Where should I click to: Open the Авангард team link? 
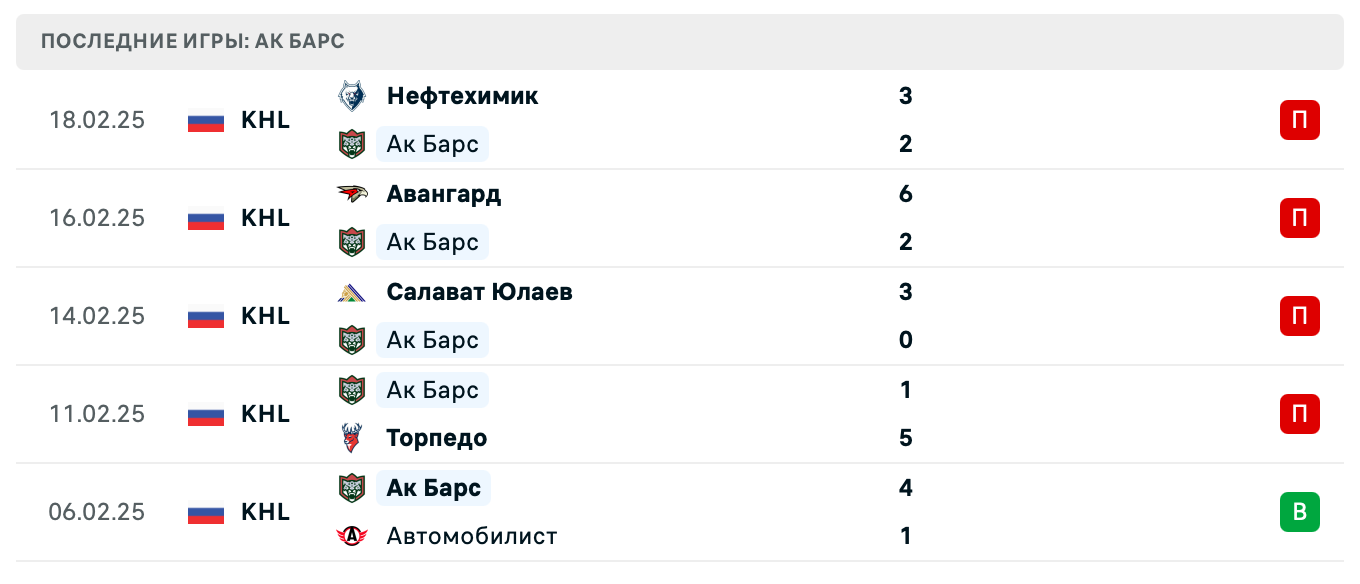[443, 194]
